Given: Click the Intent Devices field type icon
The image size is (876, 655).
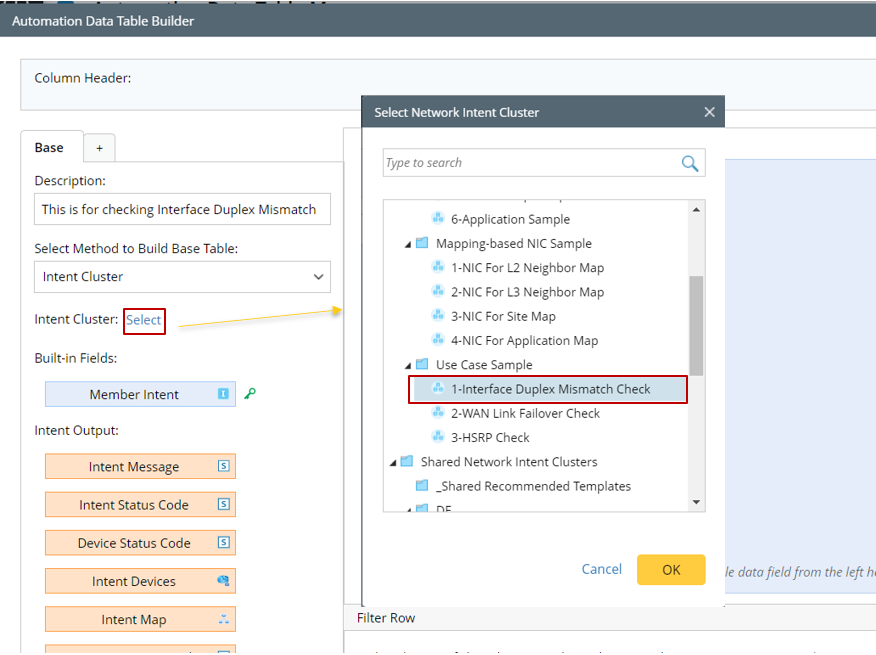Looking at the screenshot, I should click(224, 581).
